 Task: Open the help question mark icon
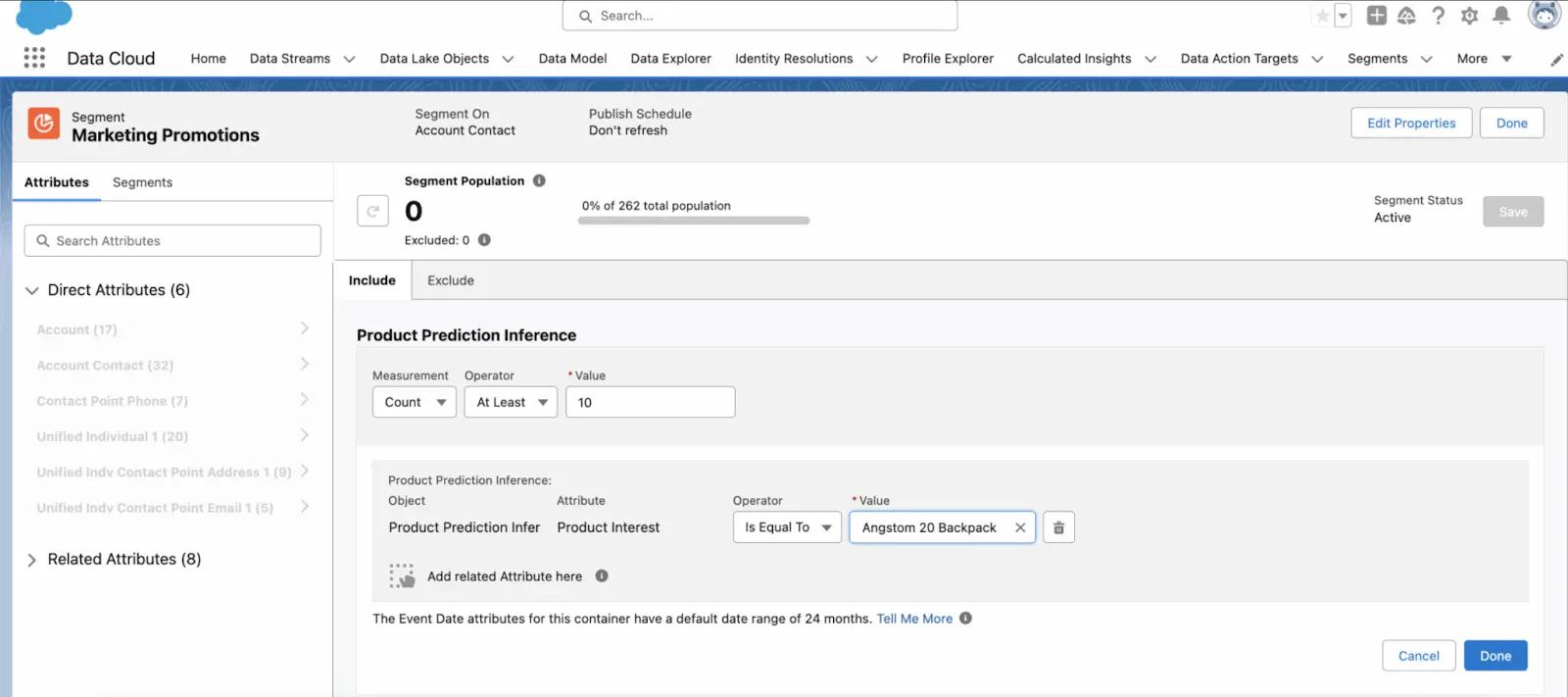pyautogui.click(x=1438, y=16)
